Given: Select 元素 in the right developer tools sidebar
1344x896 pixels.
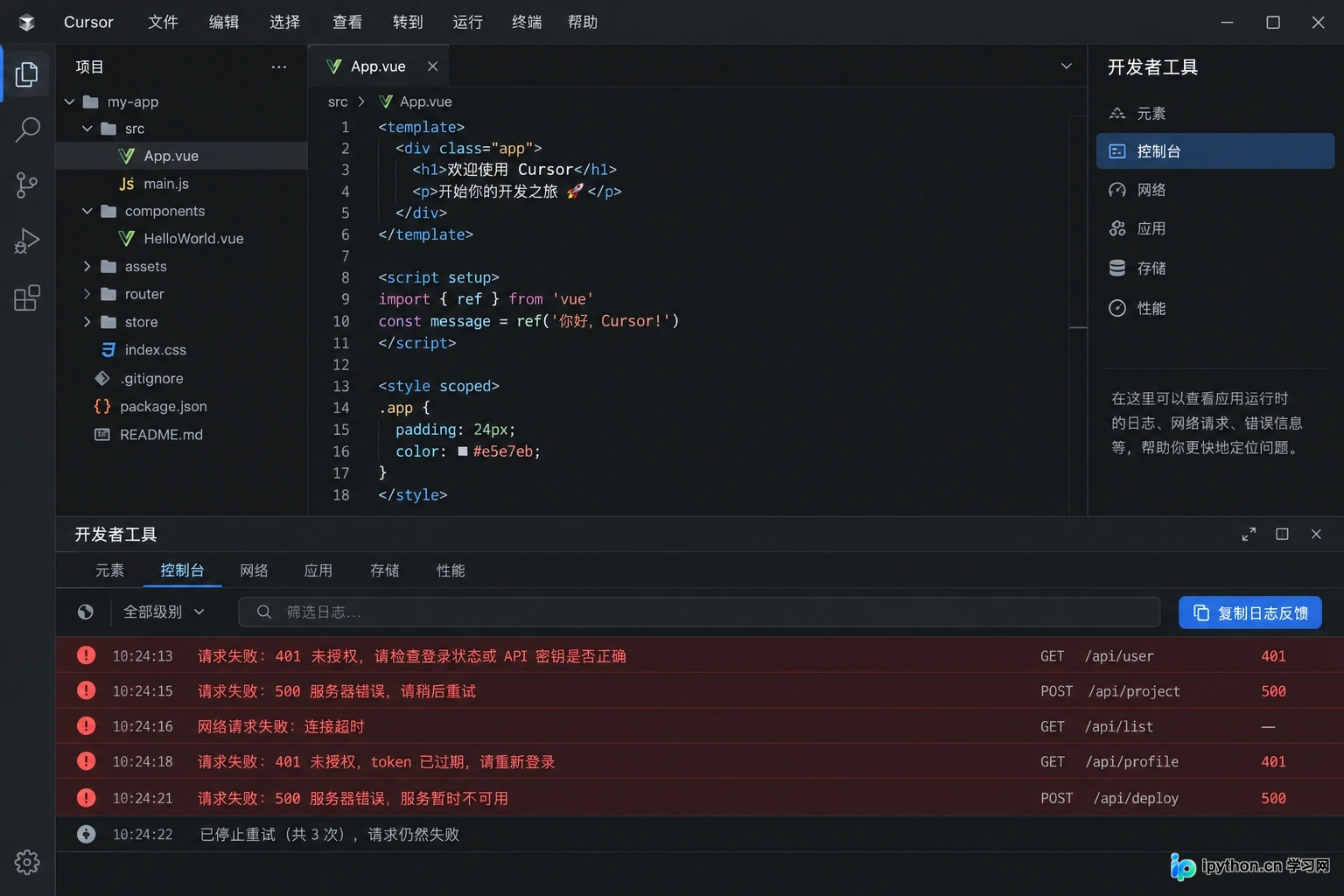Looking at the screenshot, I should [x=1215, y=114].
